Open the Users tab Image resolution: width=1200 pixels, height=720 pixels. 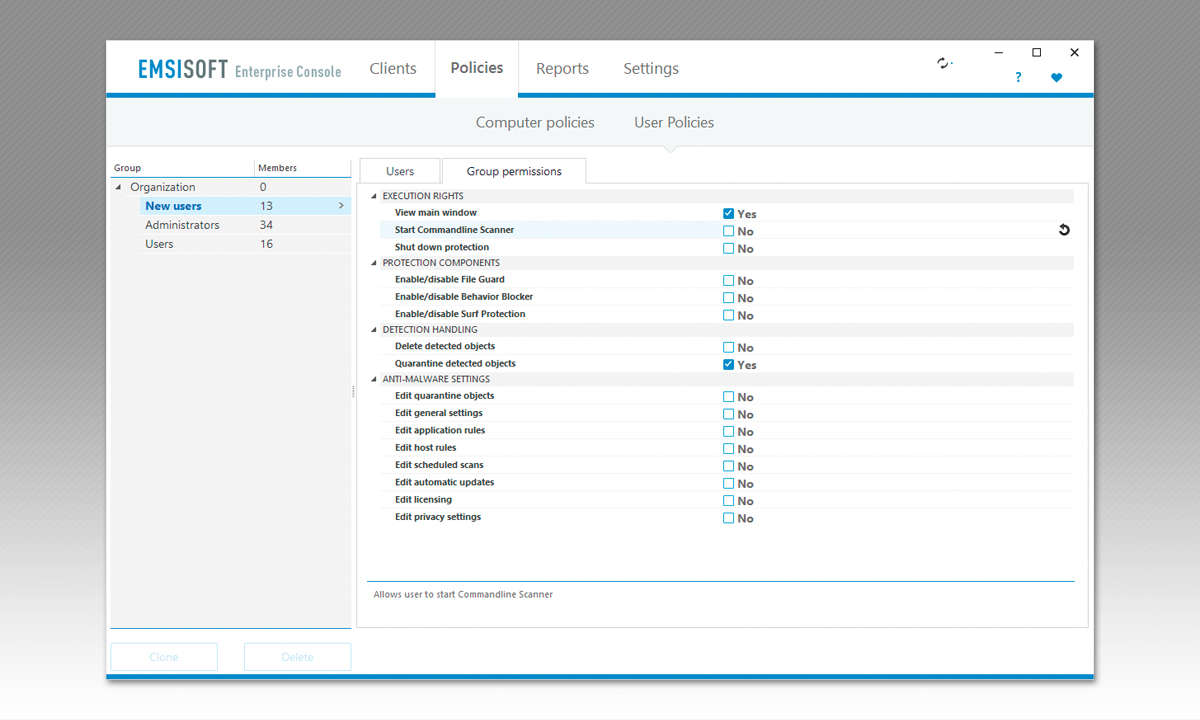click(x=400, y=171)
